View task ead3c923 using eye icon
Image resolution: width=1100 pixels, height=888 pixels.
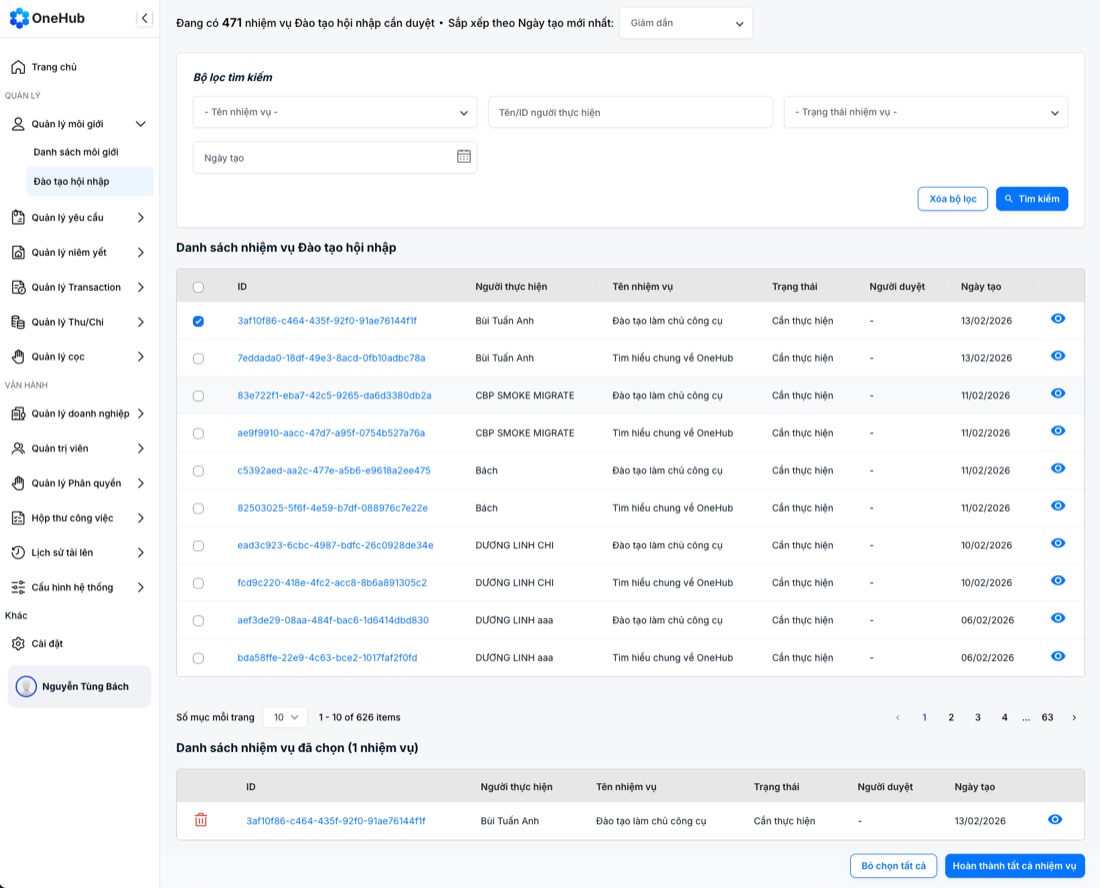point(1058,544)
